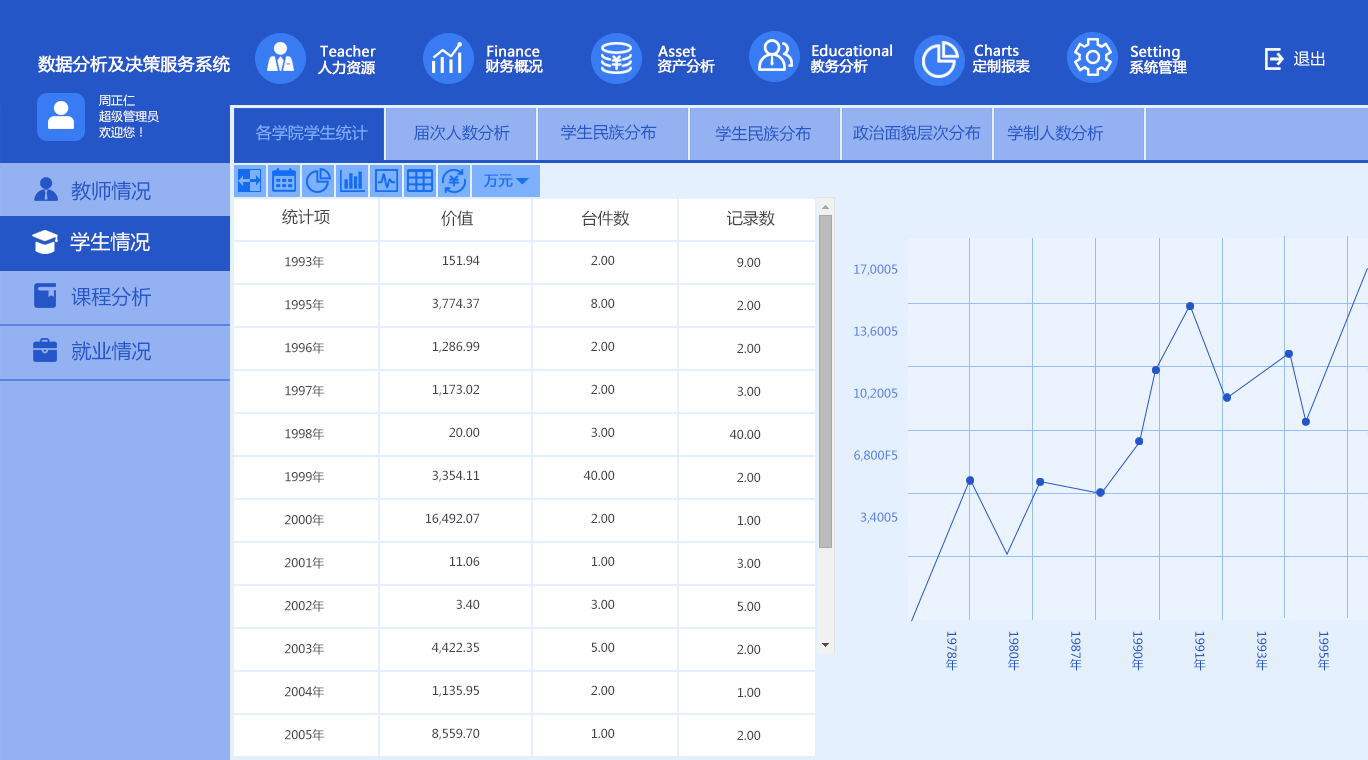1368x760 pixels.
Task: Switch to the 届次人数分析 tab
Action: tap(461, 134)
